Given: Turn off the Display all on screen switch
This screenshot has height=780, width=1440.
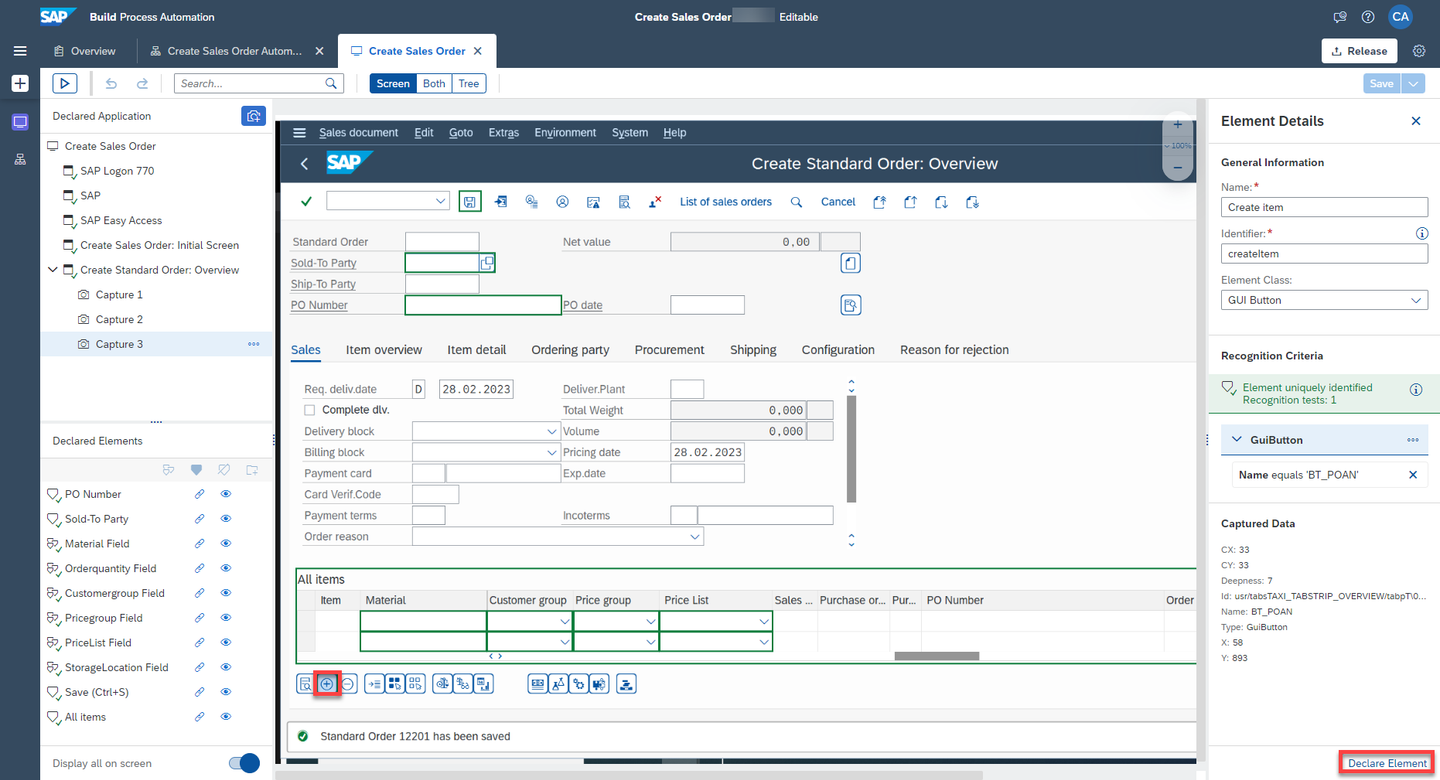Looking at the screenshot, I should coord(244,763).
